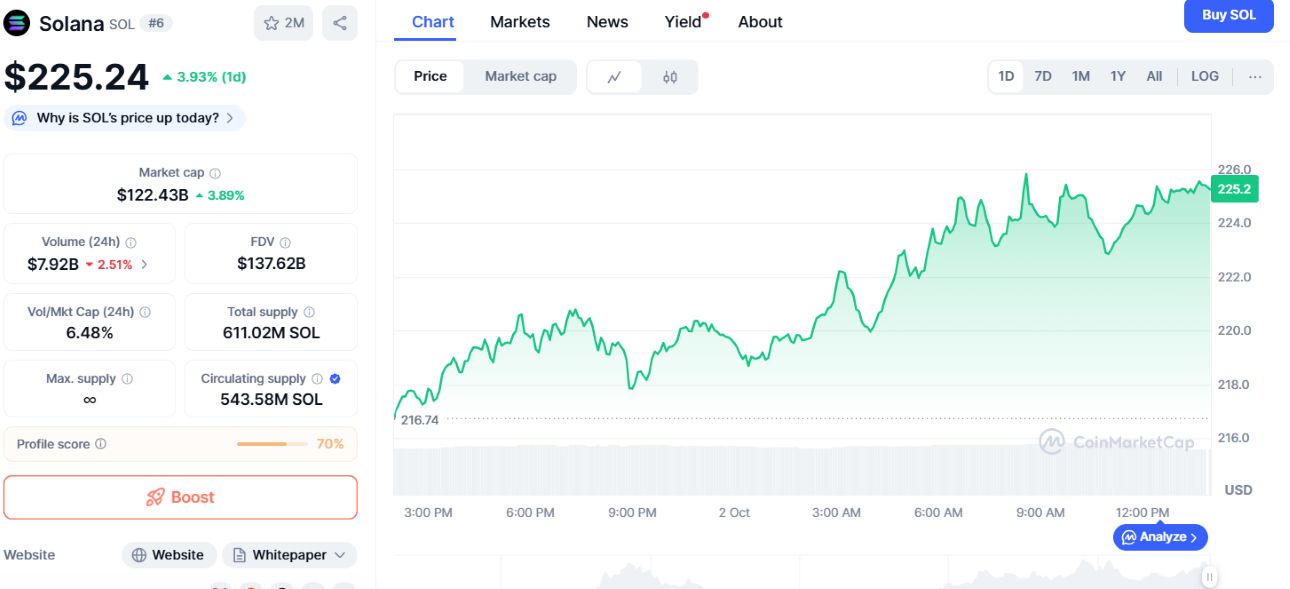Select the line chart type icon

pyautogui.click(x=615, y=77)
